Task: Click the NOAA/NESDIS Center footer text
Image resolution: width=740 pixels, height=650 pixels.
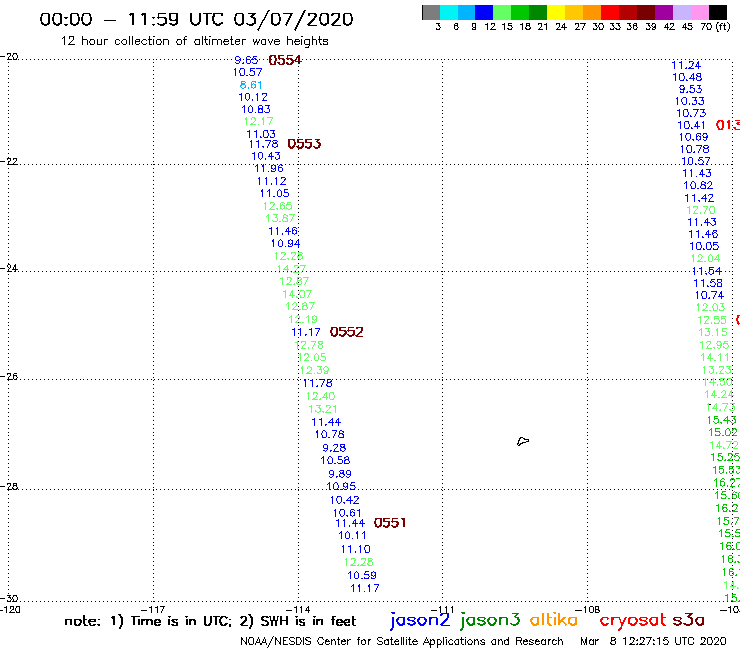Action: [x=402, y=641]
